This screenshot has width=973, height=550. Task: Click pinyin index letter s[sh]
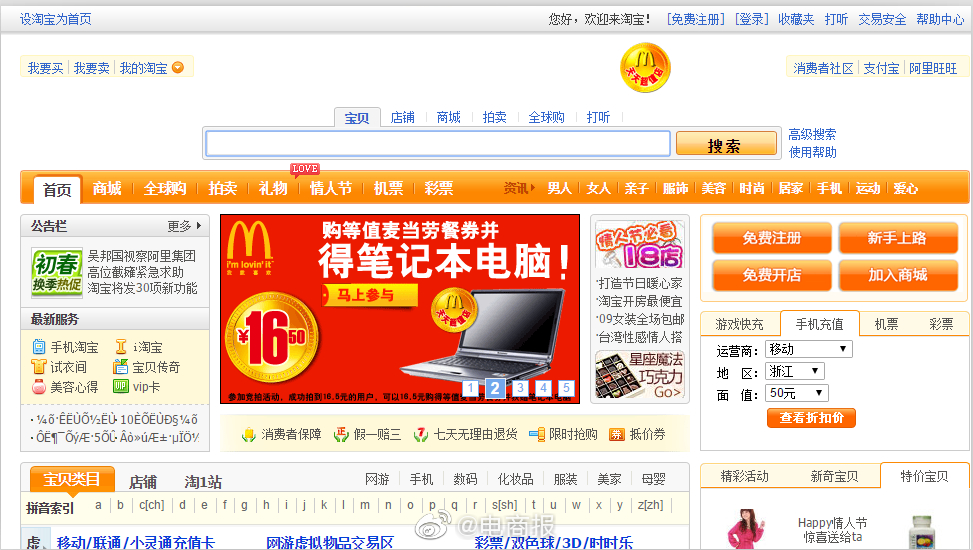click(504, 505)
